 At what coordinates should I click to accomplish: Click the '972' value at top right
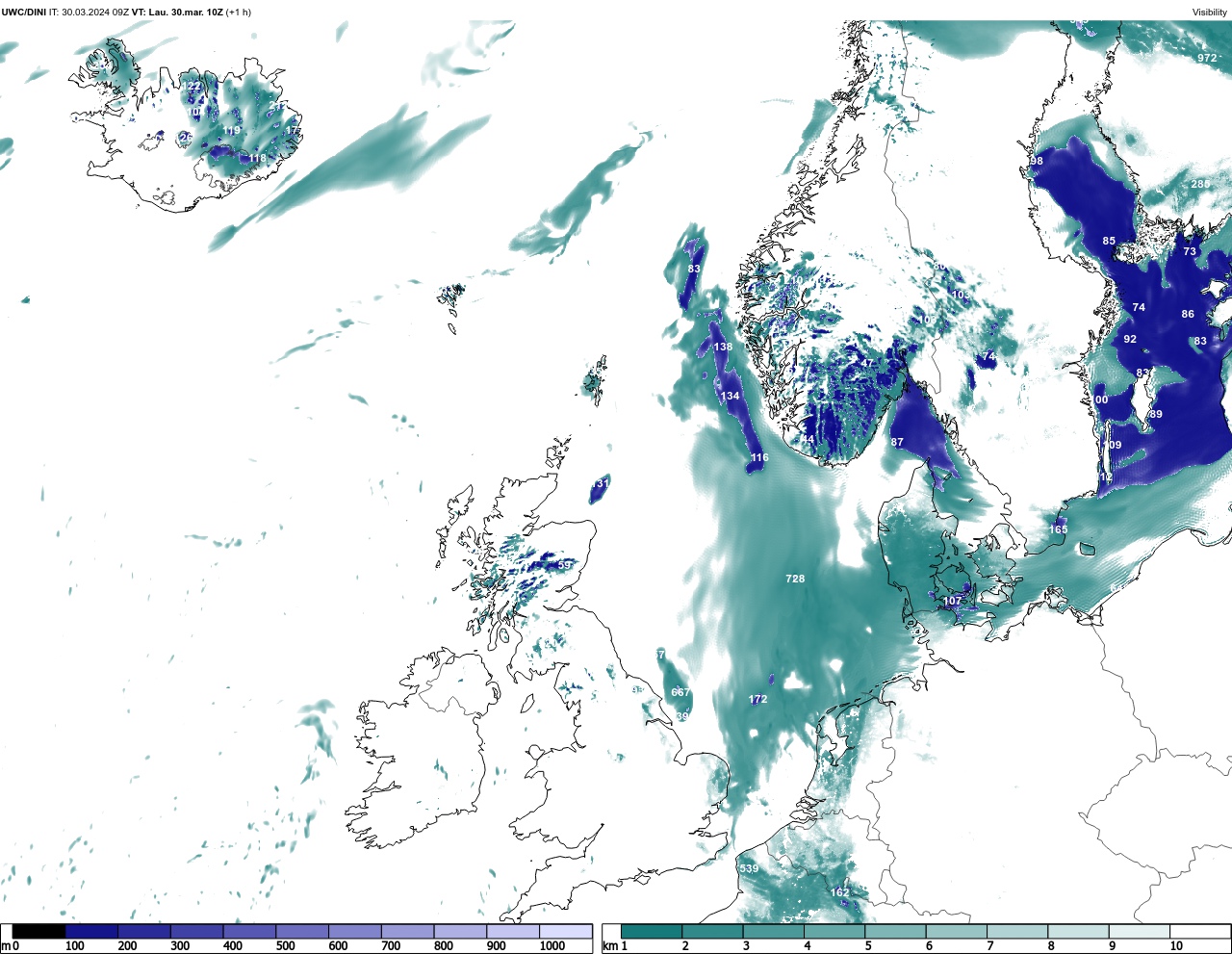click(x=1207, y=58)
